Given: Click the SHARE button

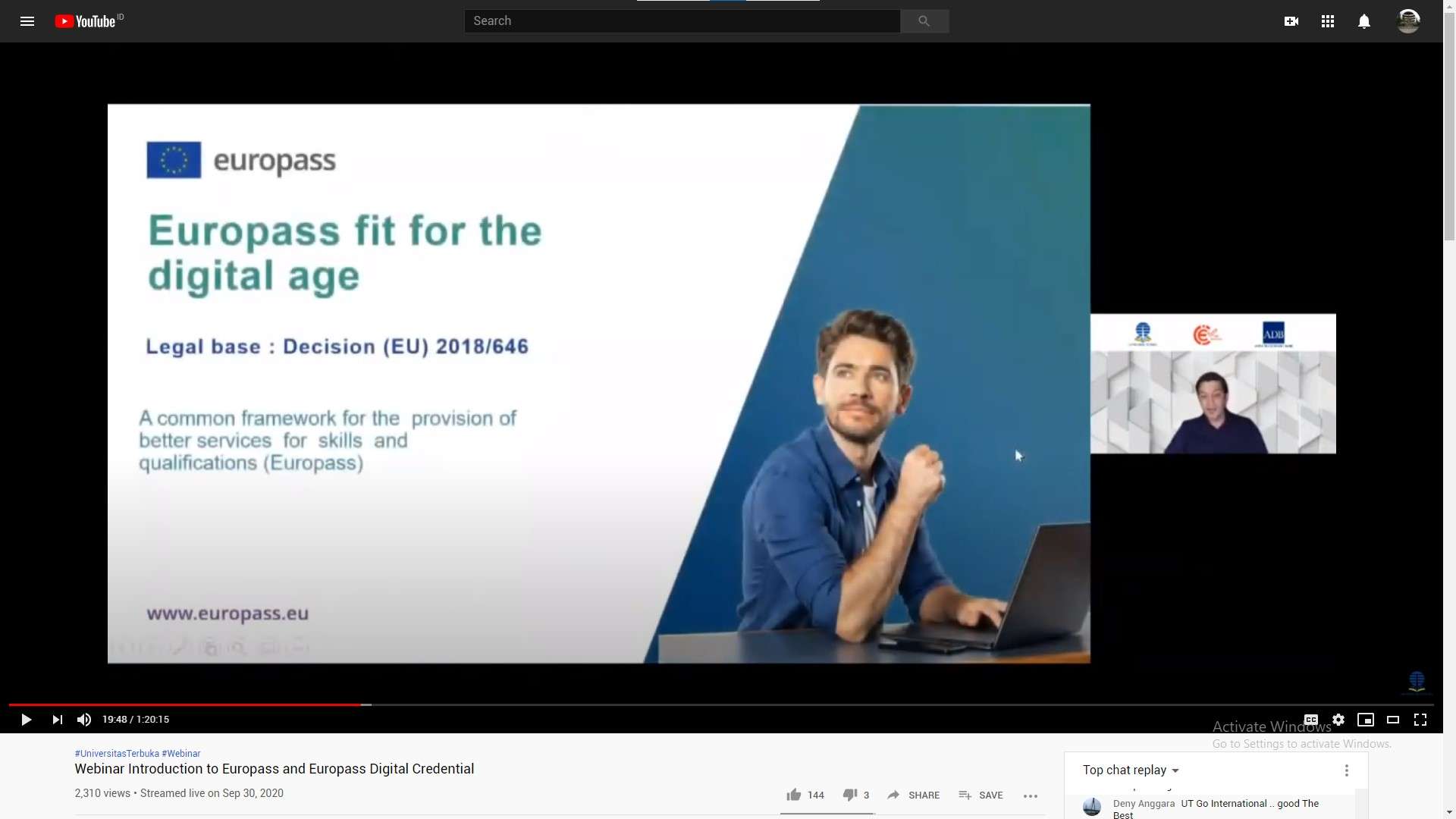Looking at the screenshot, I should (x=913, y=795).
